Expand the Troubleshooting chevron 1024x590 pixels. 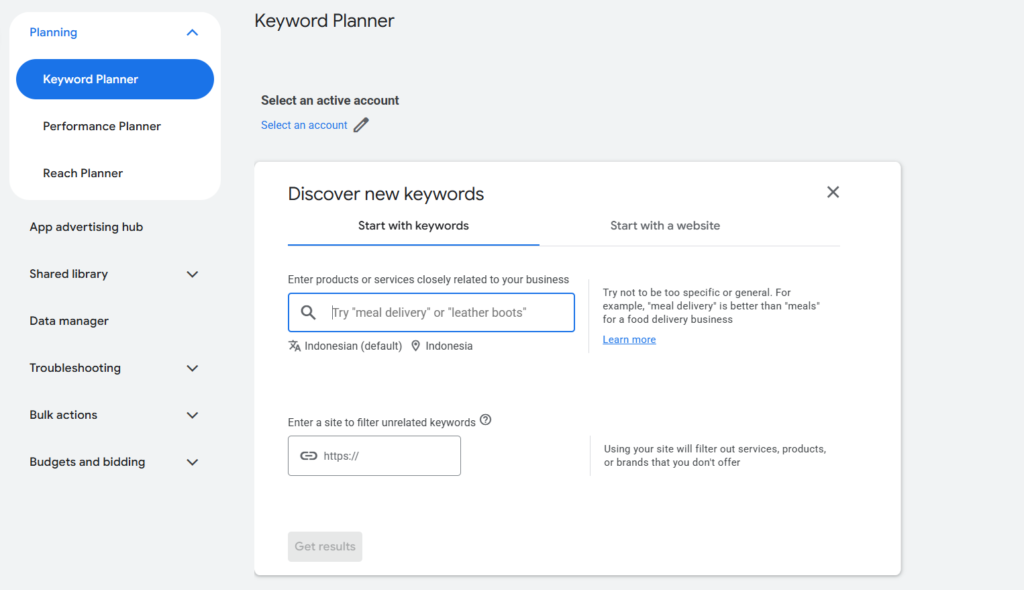(x=192, y=369)
